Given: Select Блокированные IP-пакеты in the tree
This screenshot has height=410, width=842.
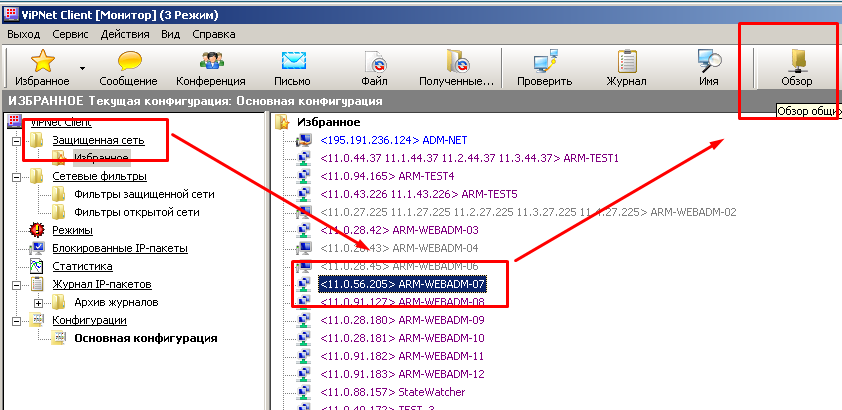Looking at the screenshot, I should tap(120, 248).
